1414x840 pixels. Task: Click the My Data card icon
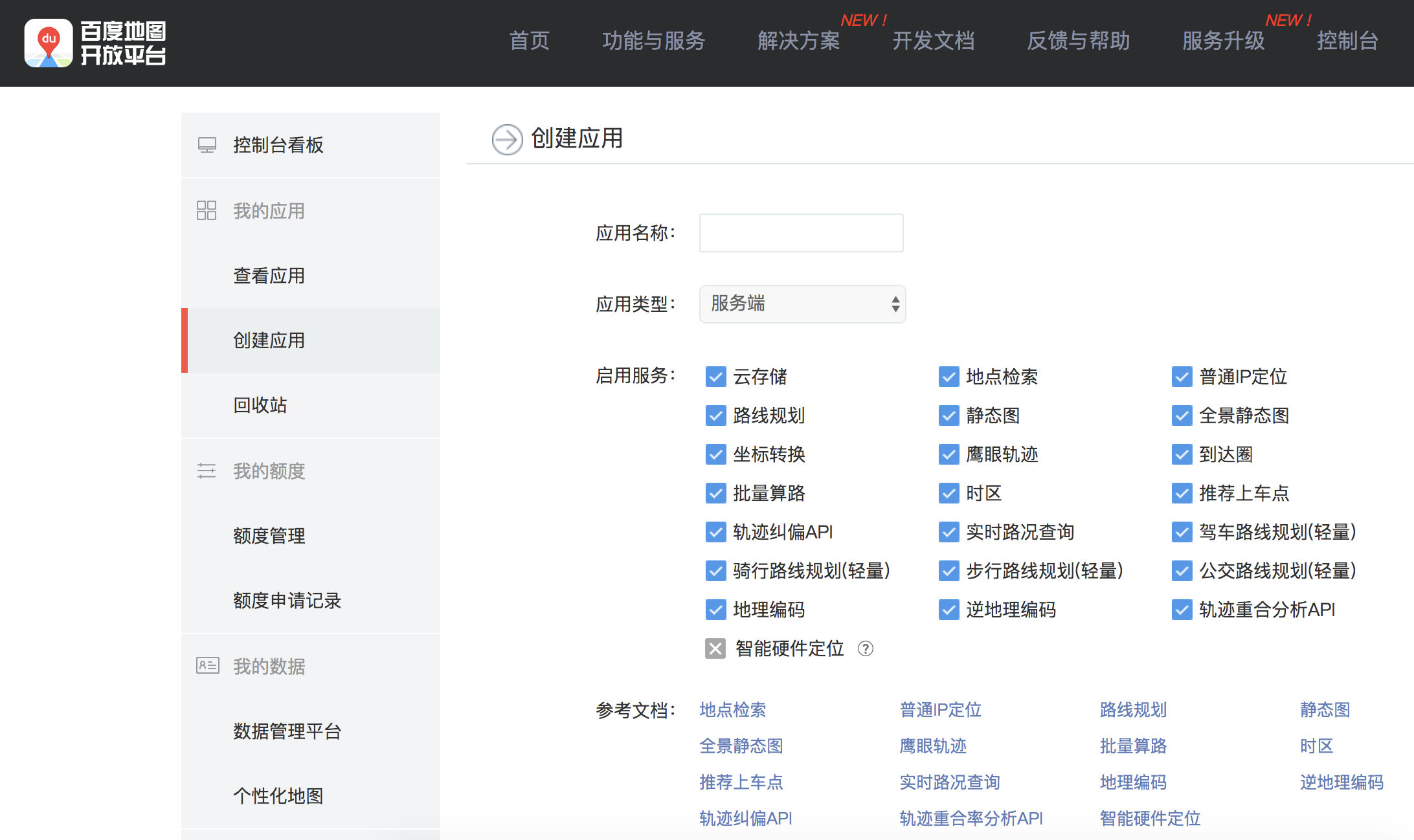point(208,665)
